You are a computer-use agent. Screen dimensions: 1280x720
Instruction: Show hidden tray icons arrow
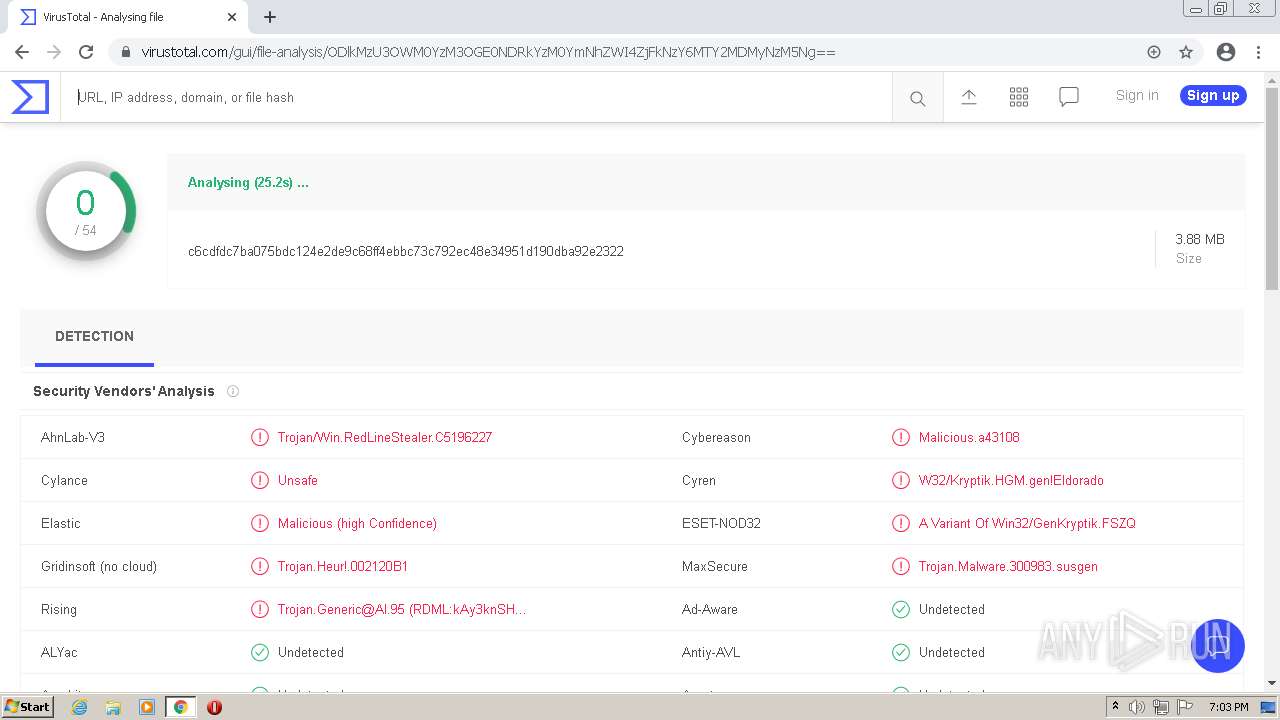[1115, 707]
